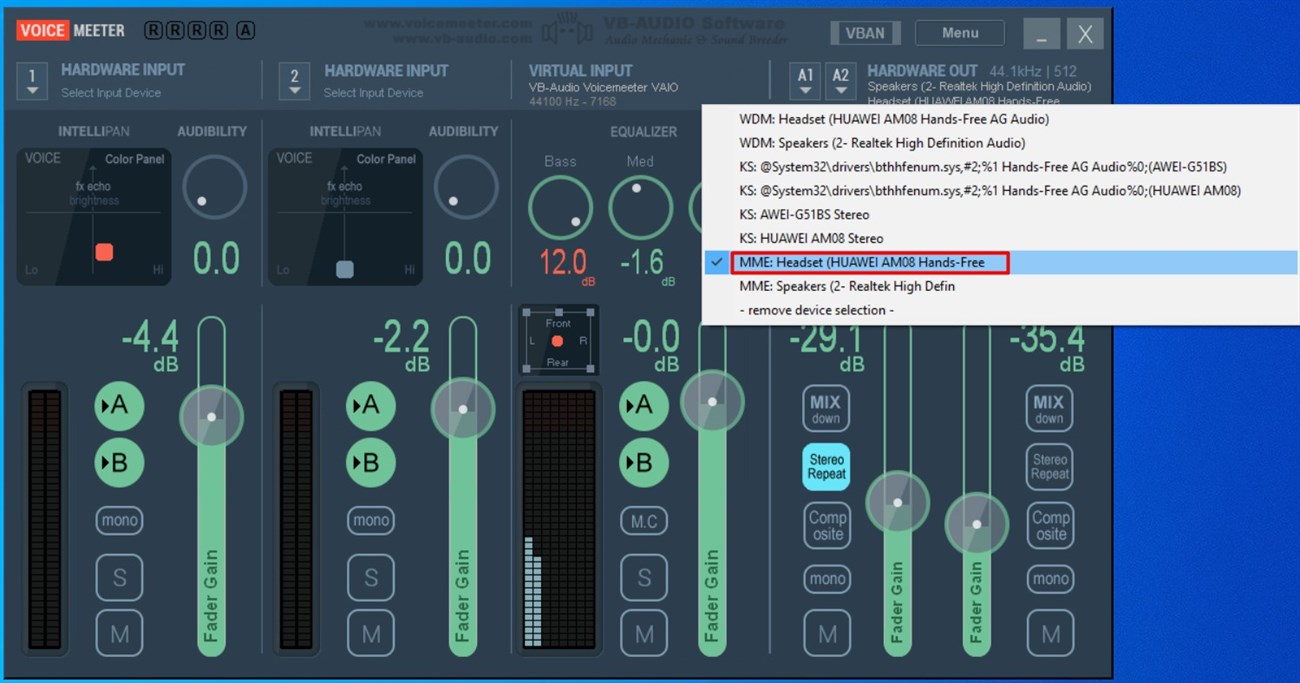The height and width of the screenshot is (683, 1300).
Task: Toggle bus A on the Virtual Input strip
Action: pyautogui.click(x=644, y=405)
